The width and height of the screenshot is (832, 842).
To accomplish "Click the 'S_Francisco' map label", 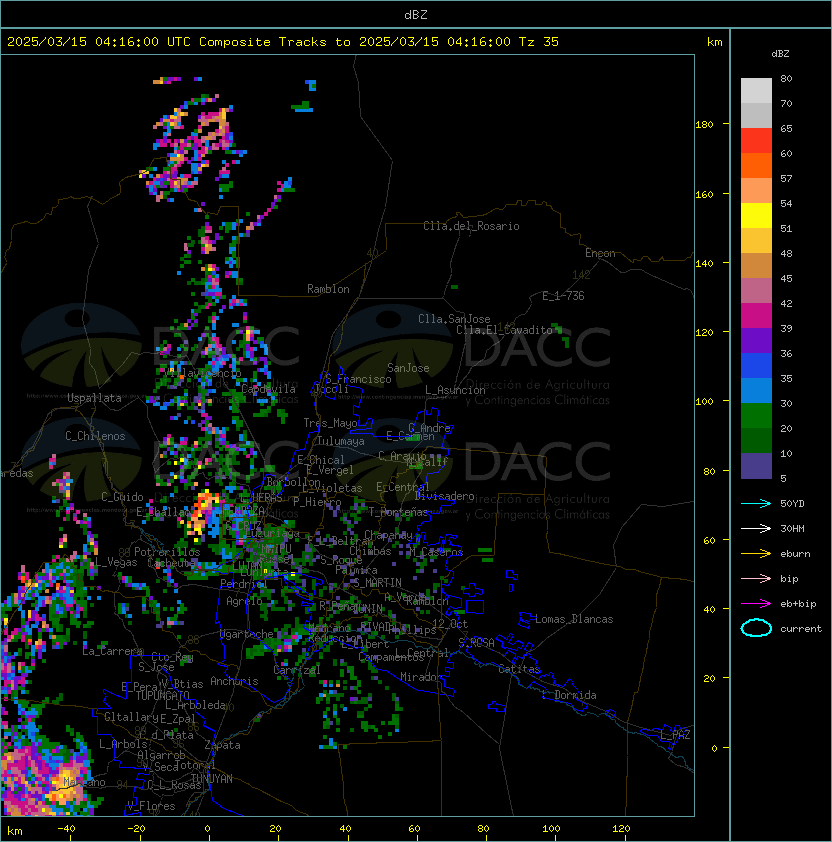I will (x=358, y=379).
